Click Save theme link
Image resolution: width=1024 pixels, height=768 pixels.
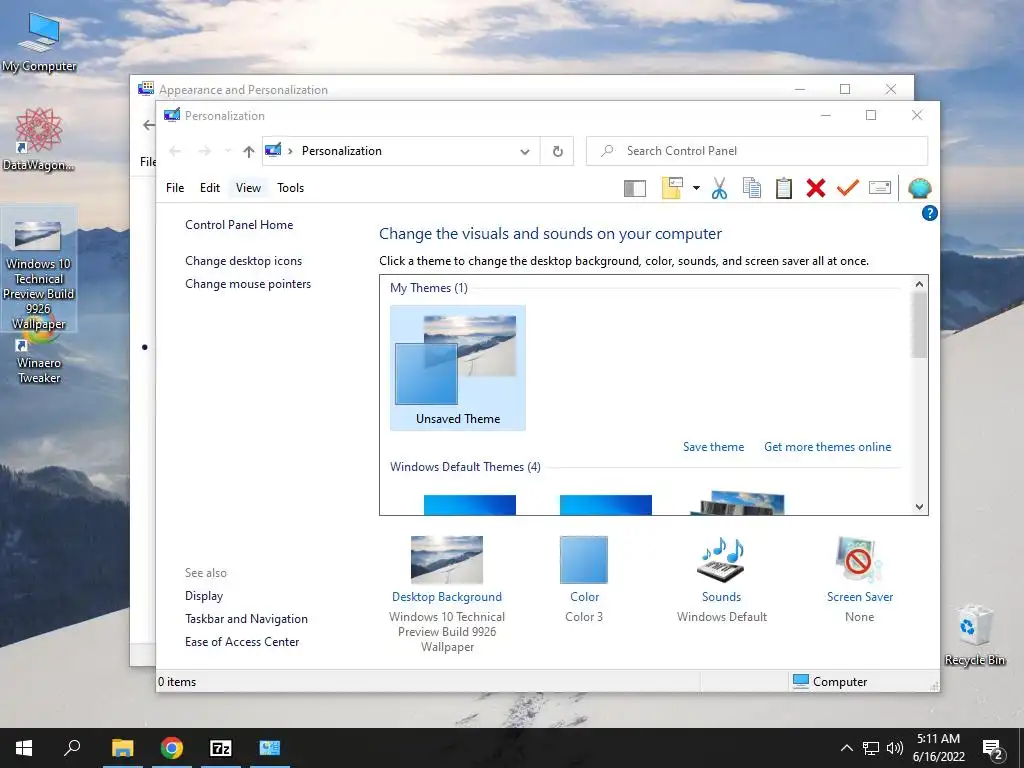713,447
